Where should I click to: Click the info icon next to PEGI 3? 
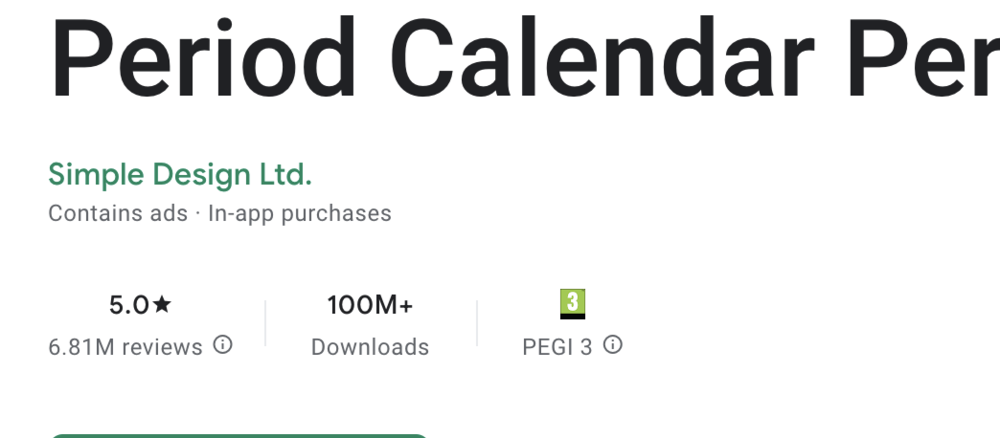tap(613, 345)
